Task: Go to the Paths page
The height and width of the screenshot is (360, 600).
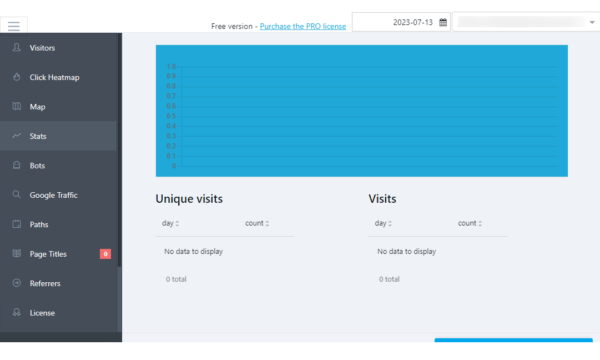Action: pos(58,225)
